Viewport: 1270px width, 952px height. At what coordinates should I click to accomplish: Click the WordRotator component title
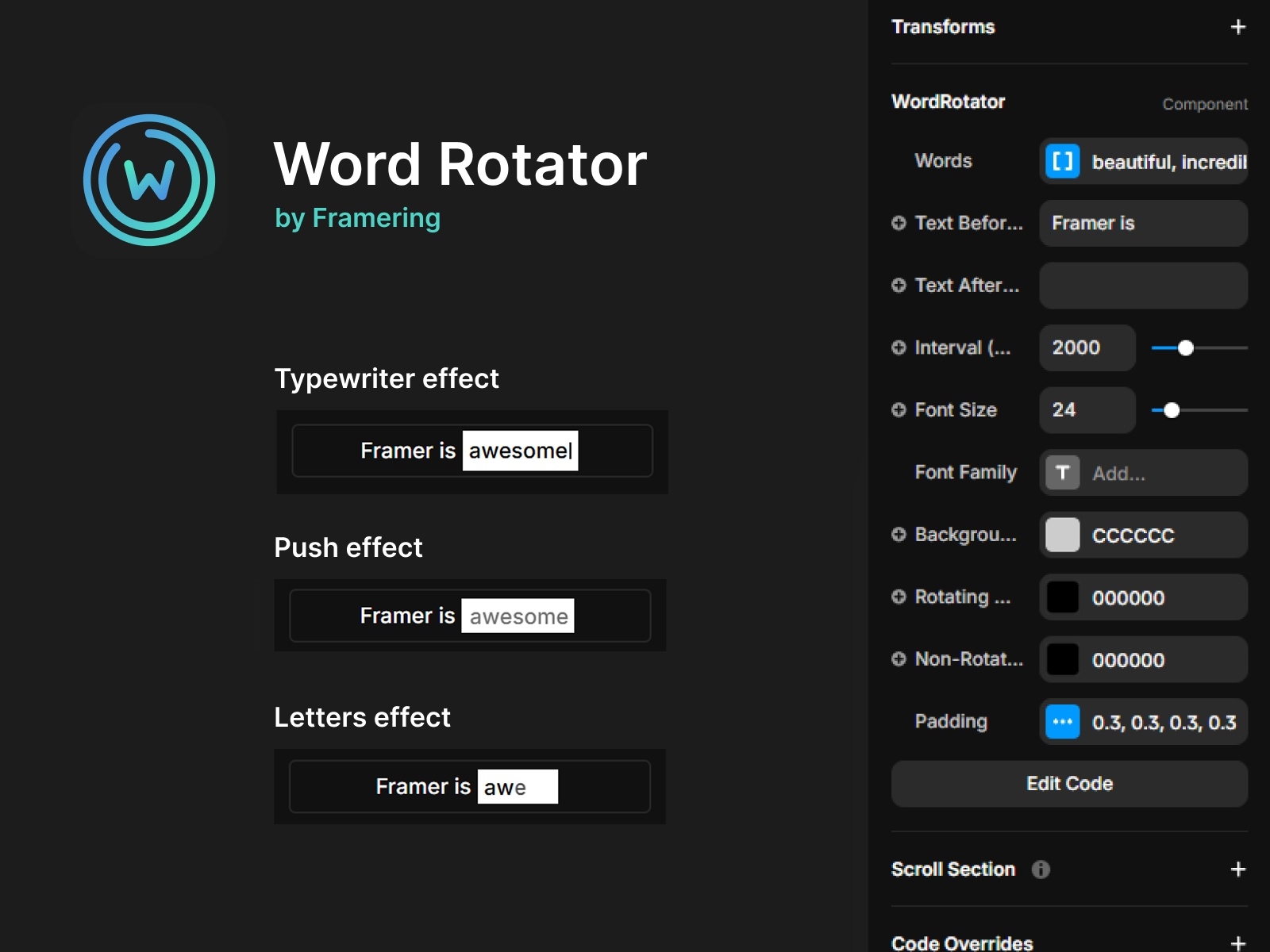(x=948, y=102)
